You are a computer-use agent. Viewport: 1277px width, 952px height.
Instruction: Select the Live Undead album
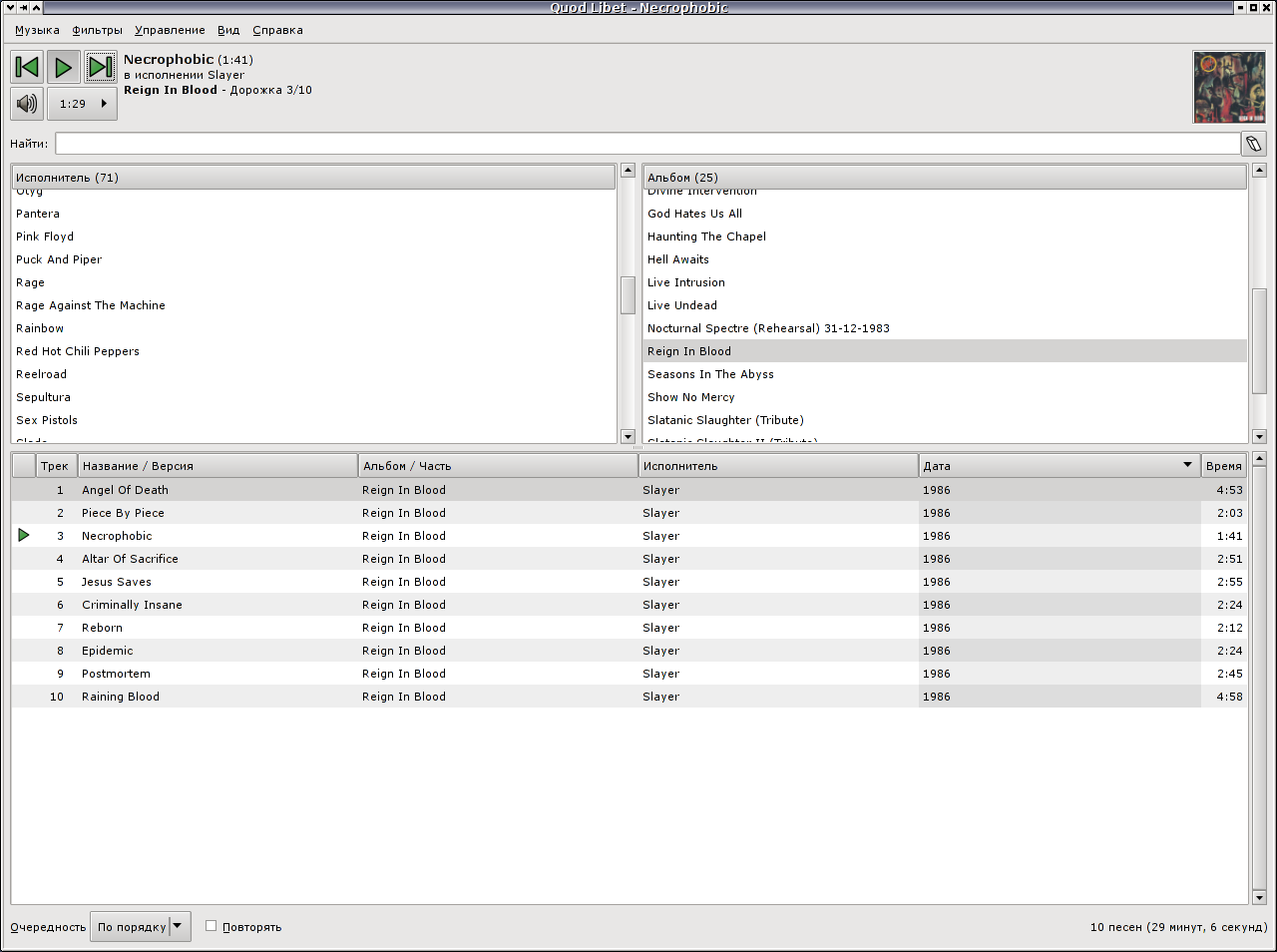[x=945, y=305]
